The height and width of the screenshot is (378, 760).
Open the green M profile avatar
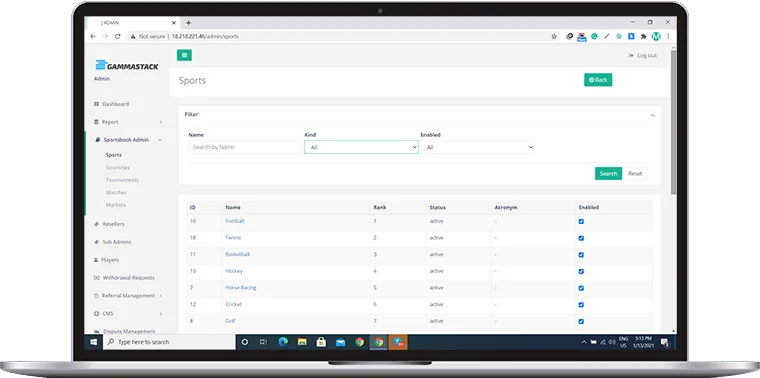[656, 36]
